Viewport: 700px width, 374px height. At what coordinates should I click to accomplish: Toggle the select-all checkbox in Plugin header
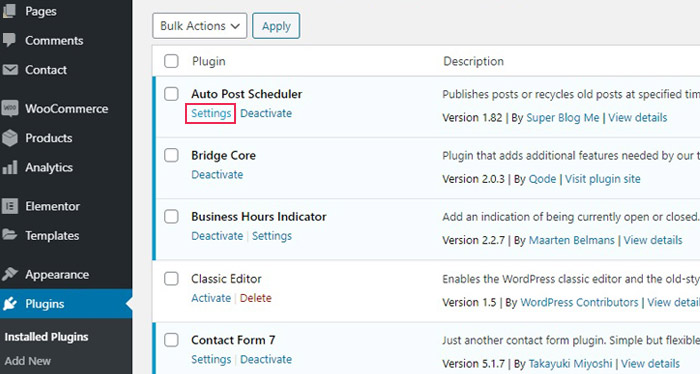171,61
